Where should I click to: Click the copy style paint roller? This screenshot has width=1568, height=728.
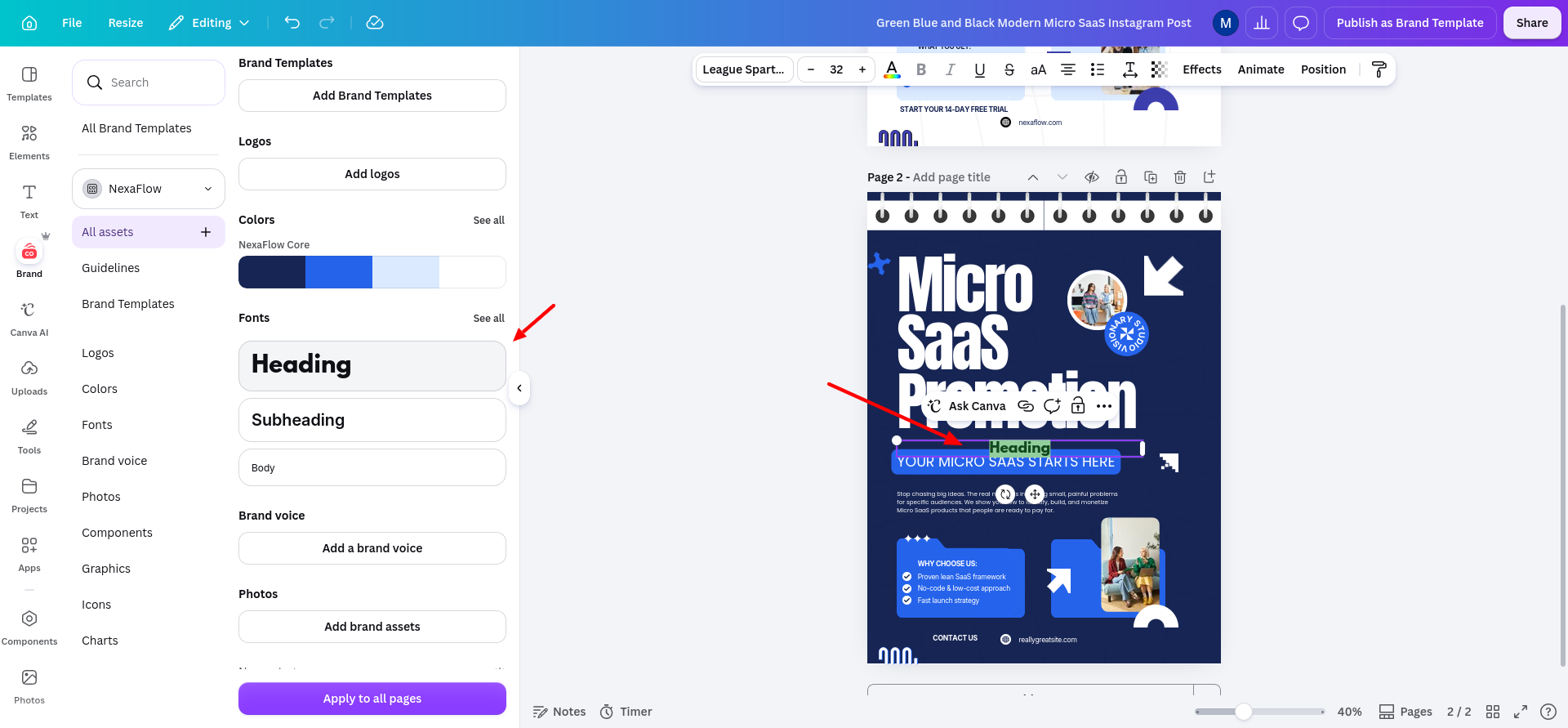(x=1379, y=69)
